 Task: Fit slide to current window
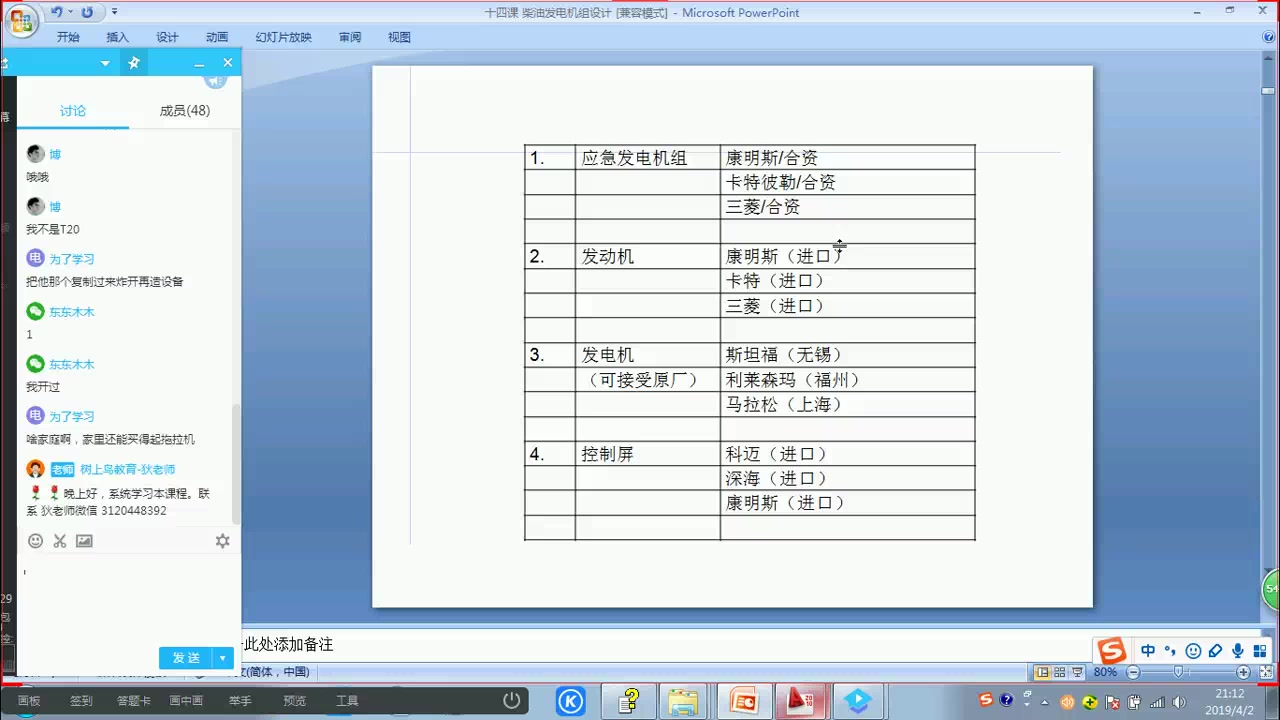(x=1264, y=672)
